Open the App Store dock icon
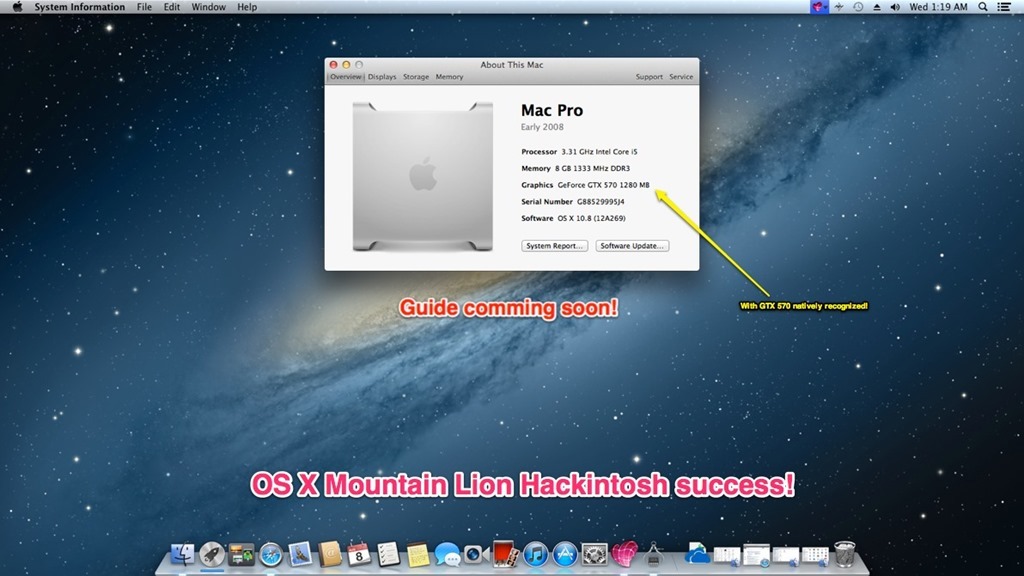The image size is (1024, 576). click(x=565, y=554)
